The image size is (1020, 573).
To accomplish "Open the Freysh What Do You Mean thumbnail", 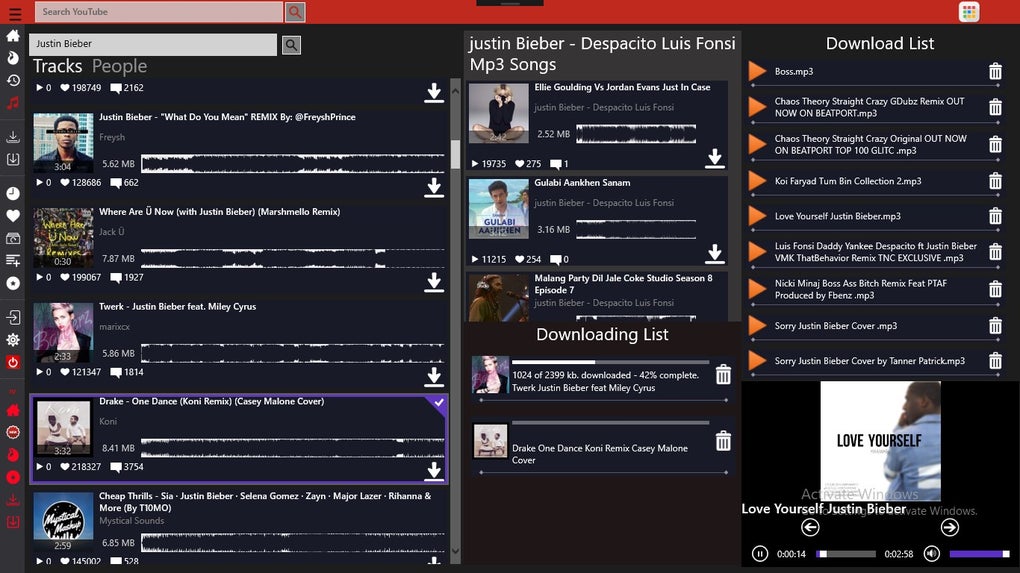I will point(63,142).
